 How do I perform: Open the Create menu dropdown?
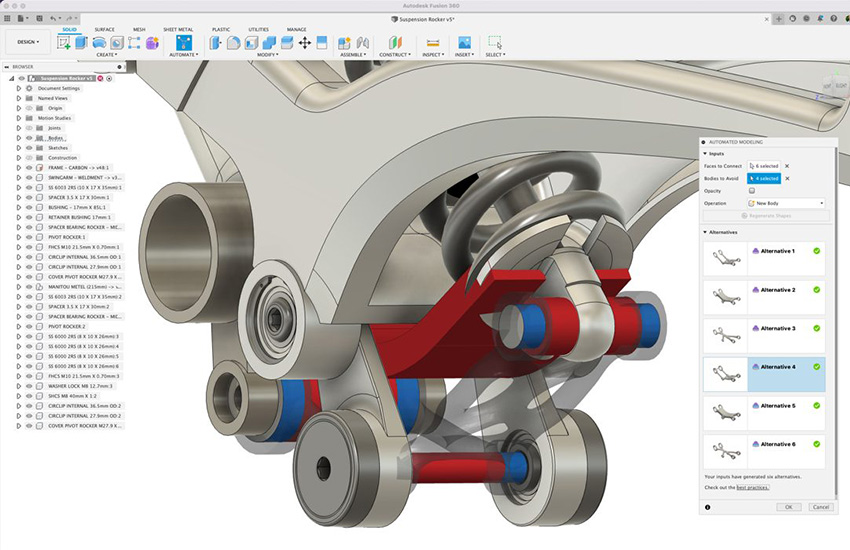pos(106,55)
